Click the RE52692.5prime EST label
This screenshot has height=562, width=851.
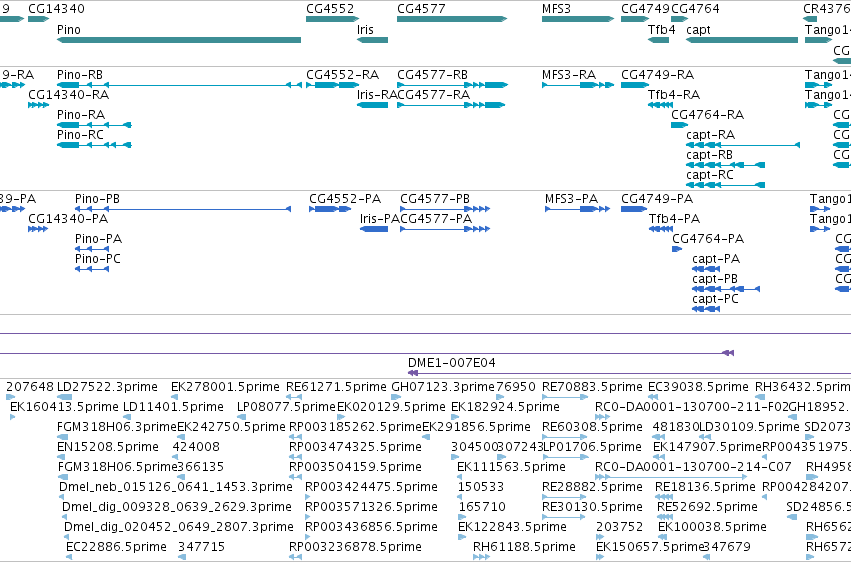tap(707, 507)
